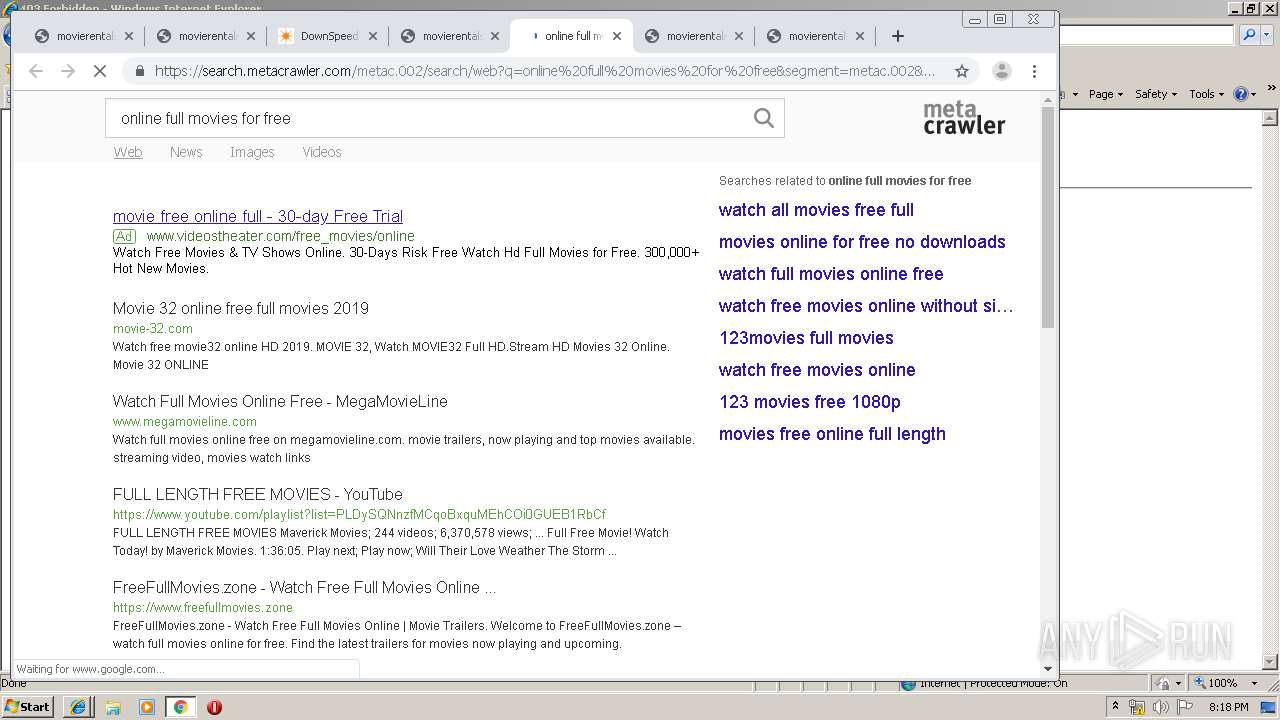Click the 8:18 PM taskbar clock
The image size is (1280, 720).
click(x=1228, y=707)
